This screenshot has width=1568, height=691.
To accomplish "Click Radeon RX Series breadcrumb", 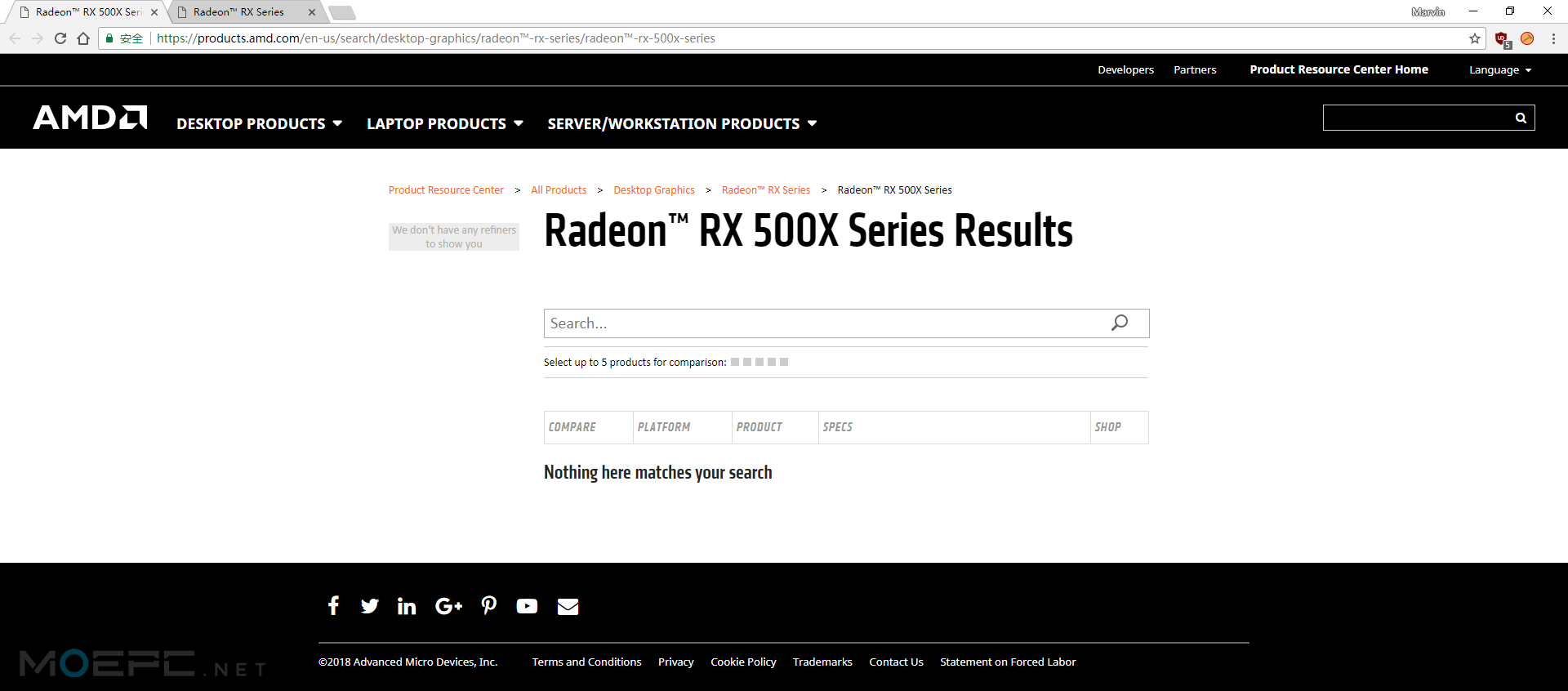I will [766, 190].
